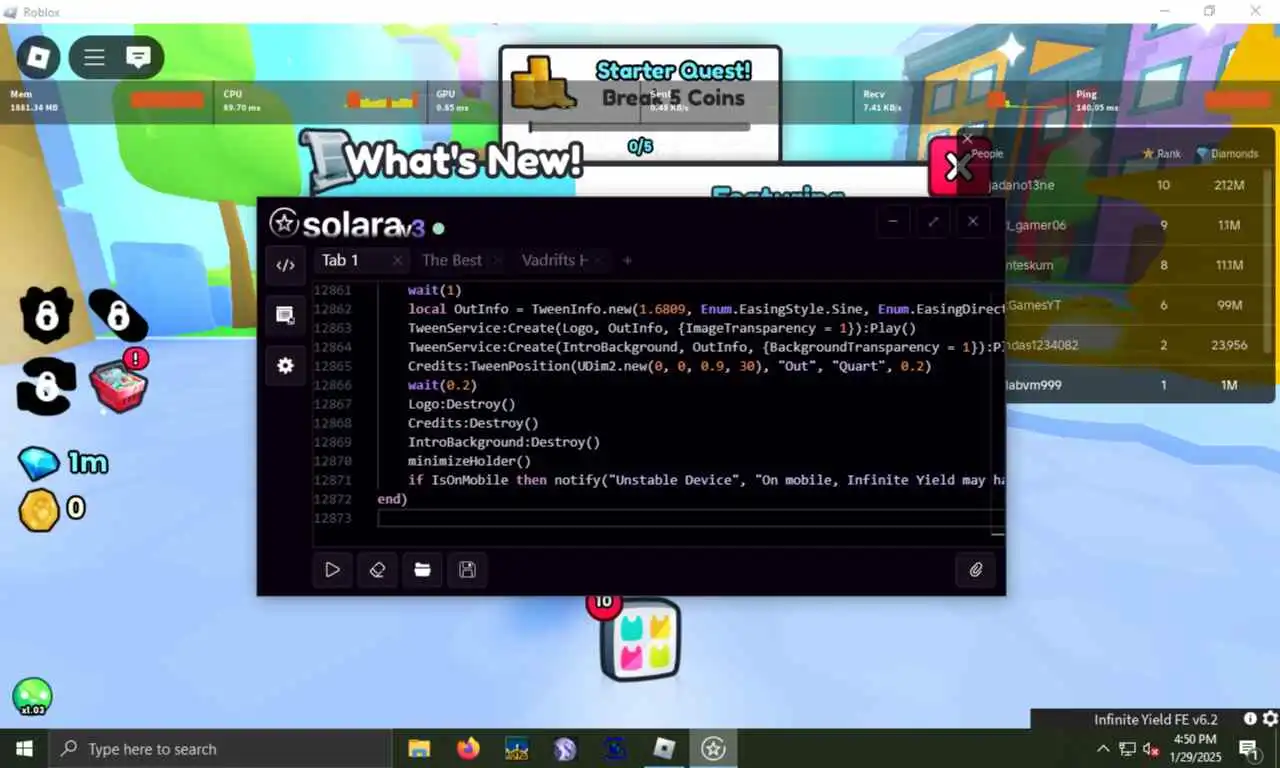Image resolution: width=1280 pixels, height=768 pixels.
Task: Open Firefox from the taskbar
Action: tap(467, 748)
